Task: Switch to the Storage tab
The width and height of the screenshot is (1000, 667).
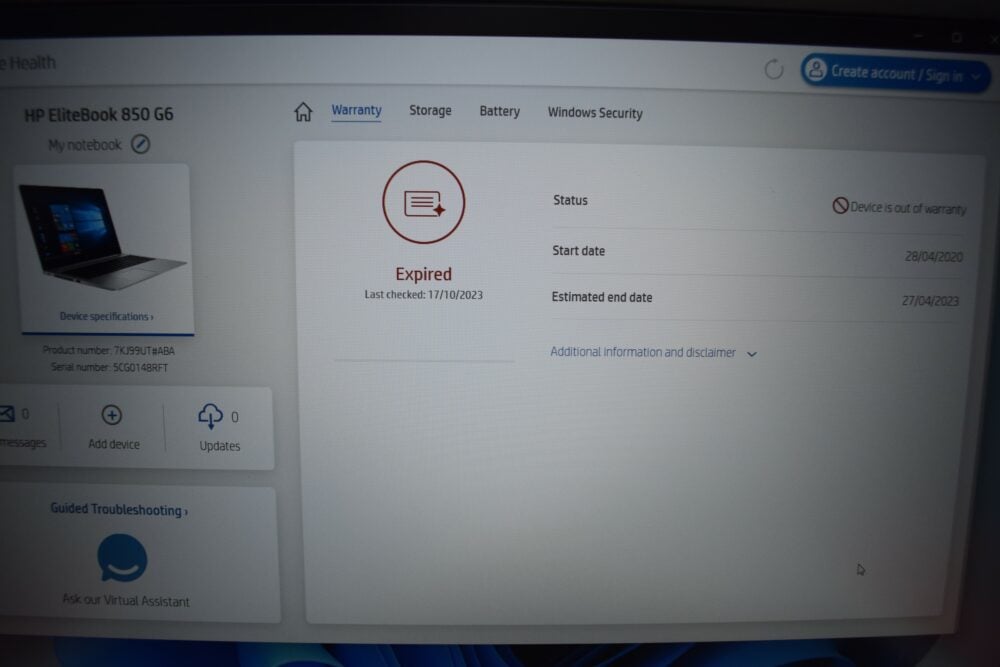Action: (x=430, y=110)
